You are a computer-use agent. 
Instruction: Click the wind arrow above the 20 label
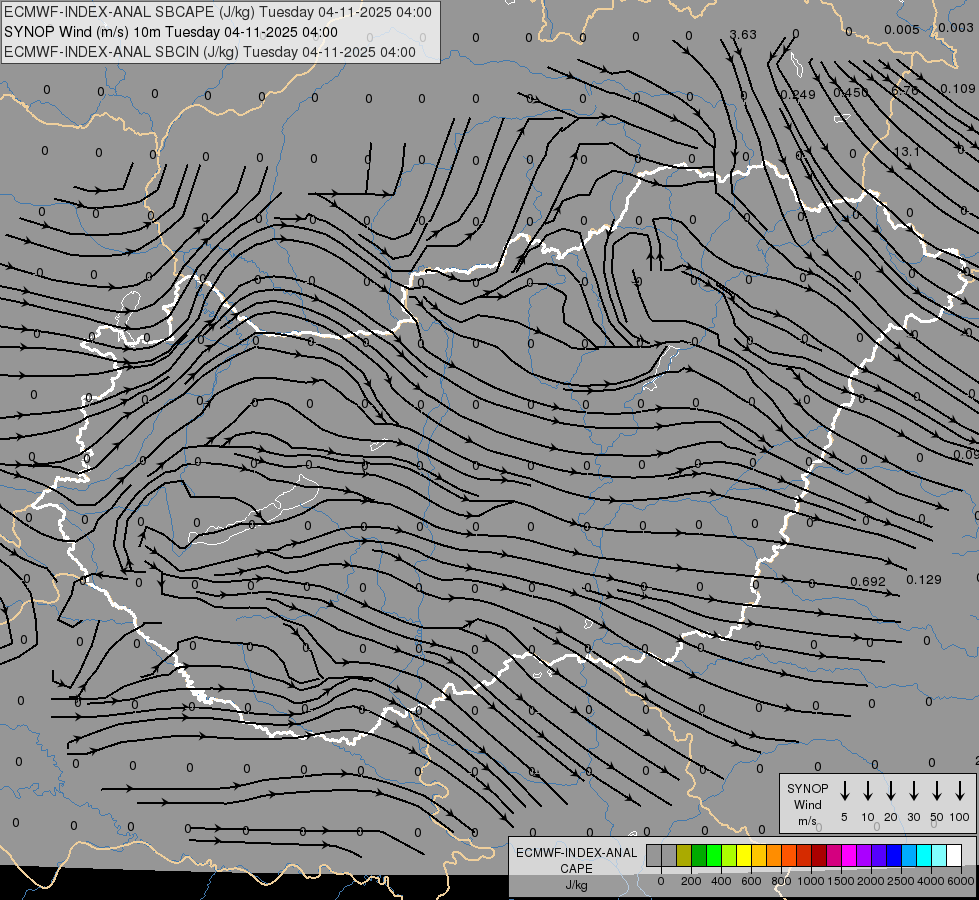coord(891,791)
